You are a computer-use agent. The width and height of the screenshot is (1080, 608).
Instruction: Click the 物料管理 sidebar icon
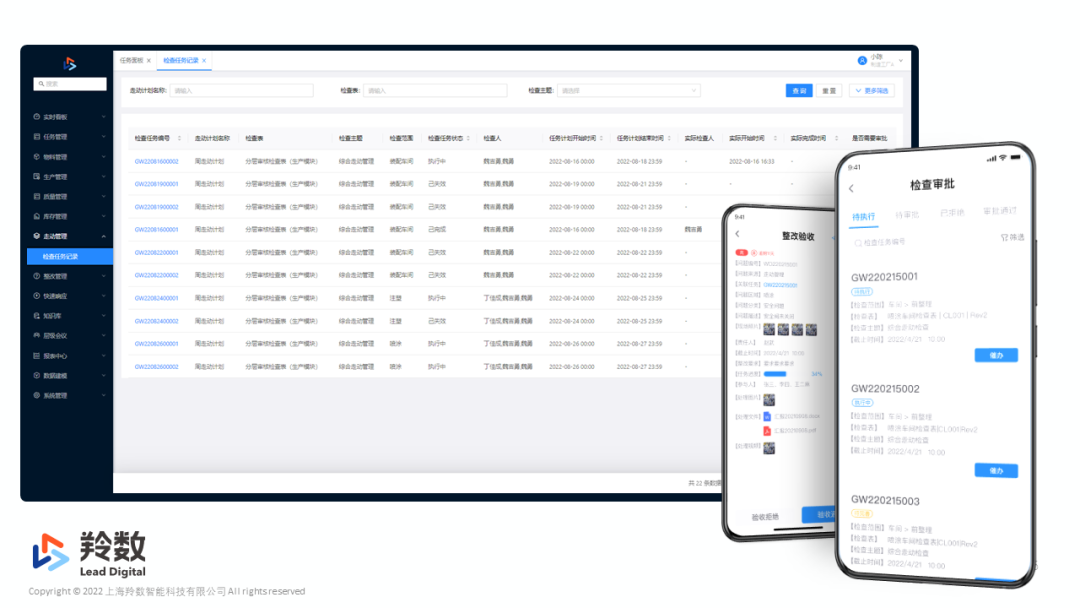tap(37, 156)
